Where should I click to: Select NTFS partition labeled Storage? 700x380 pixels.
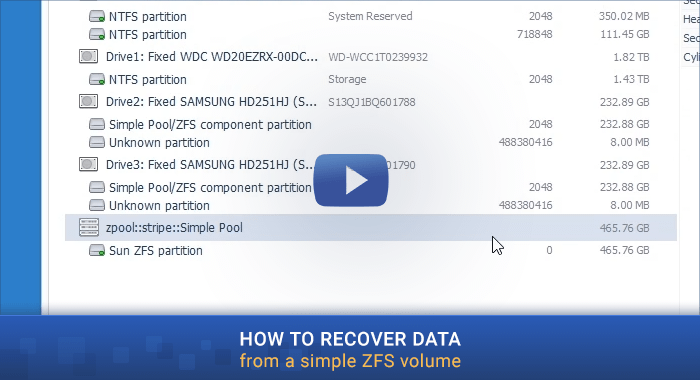click(371, 79)
